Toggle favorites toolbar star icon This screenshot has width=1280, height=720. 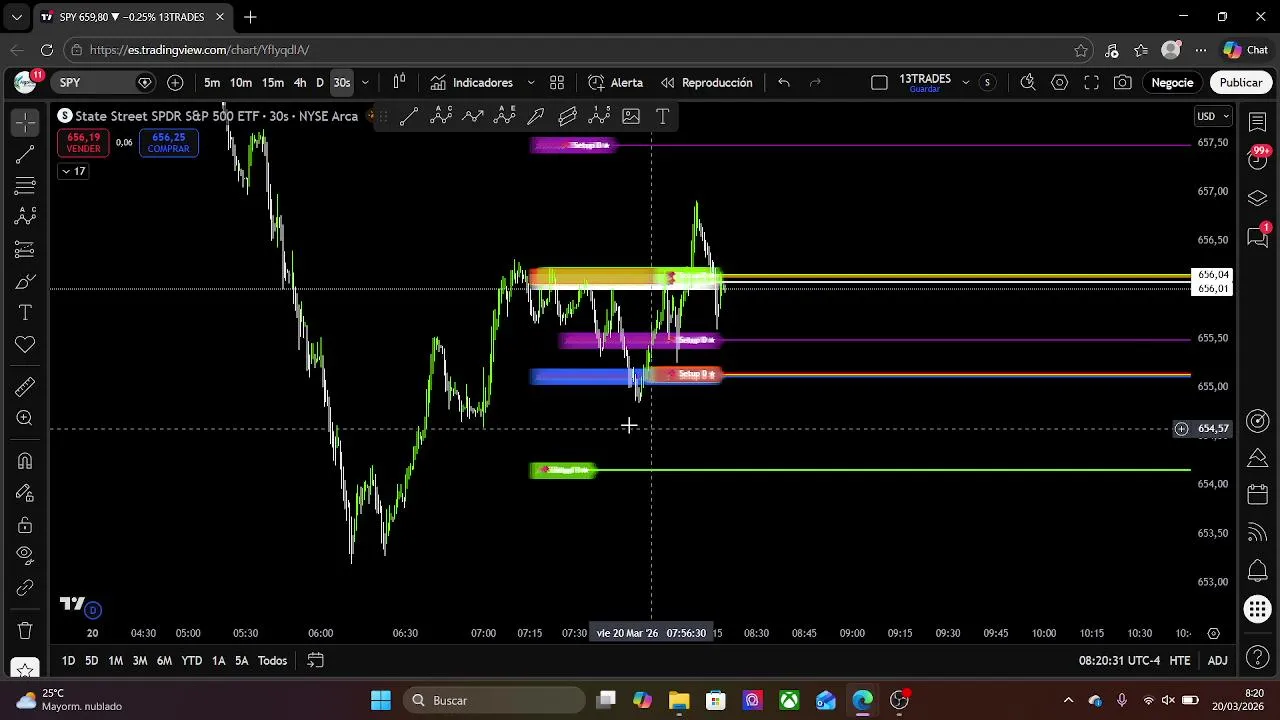click(25, 667)
